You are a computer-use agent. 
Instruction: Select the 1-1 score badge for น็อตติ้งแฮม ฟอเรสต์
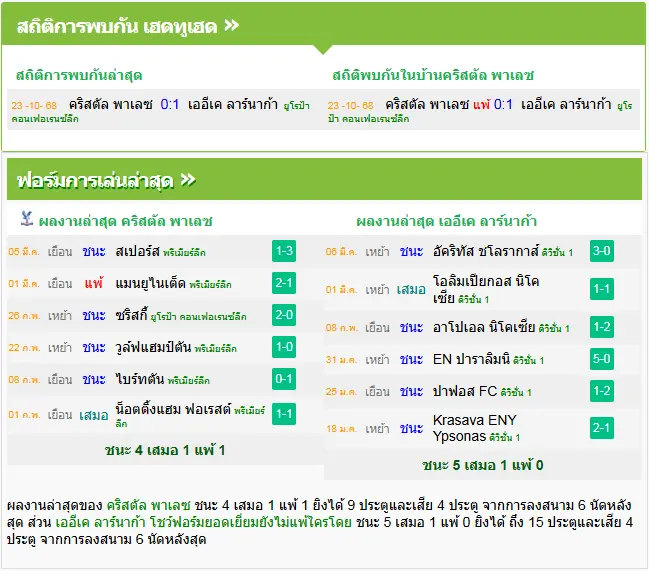(x=284, y=414)
